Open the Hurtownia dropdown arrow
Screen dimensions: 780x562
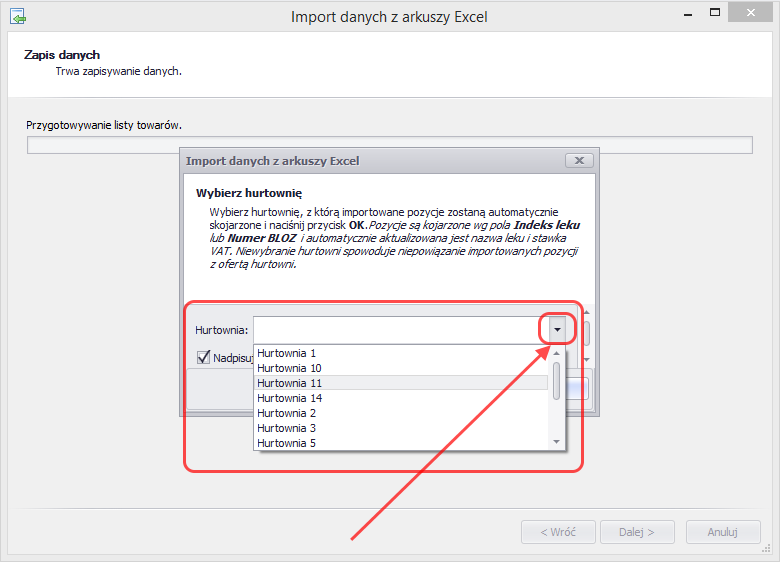click(x=557, y=330)
